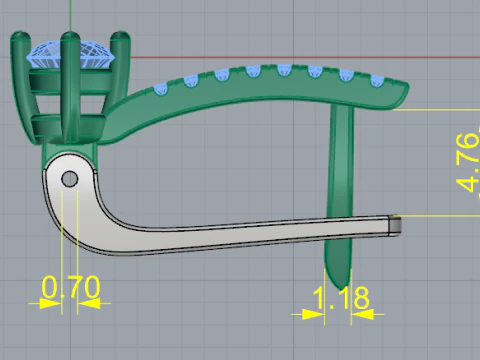Select the large blue wireframe gemstone
The height and width of the screenshot is (360, 480).
pos(71,55)
